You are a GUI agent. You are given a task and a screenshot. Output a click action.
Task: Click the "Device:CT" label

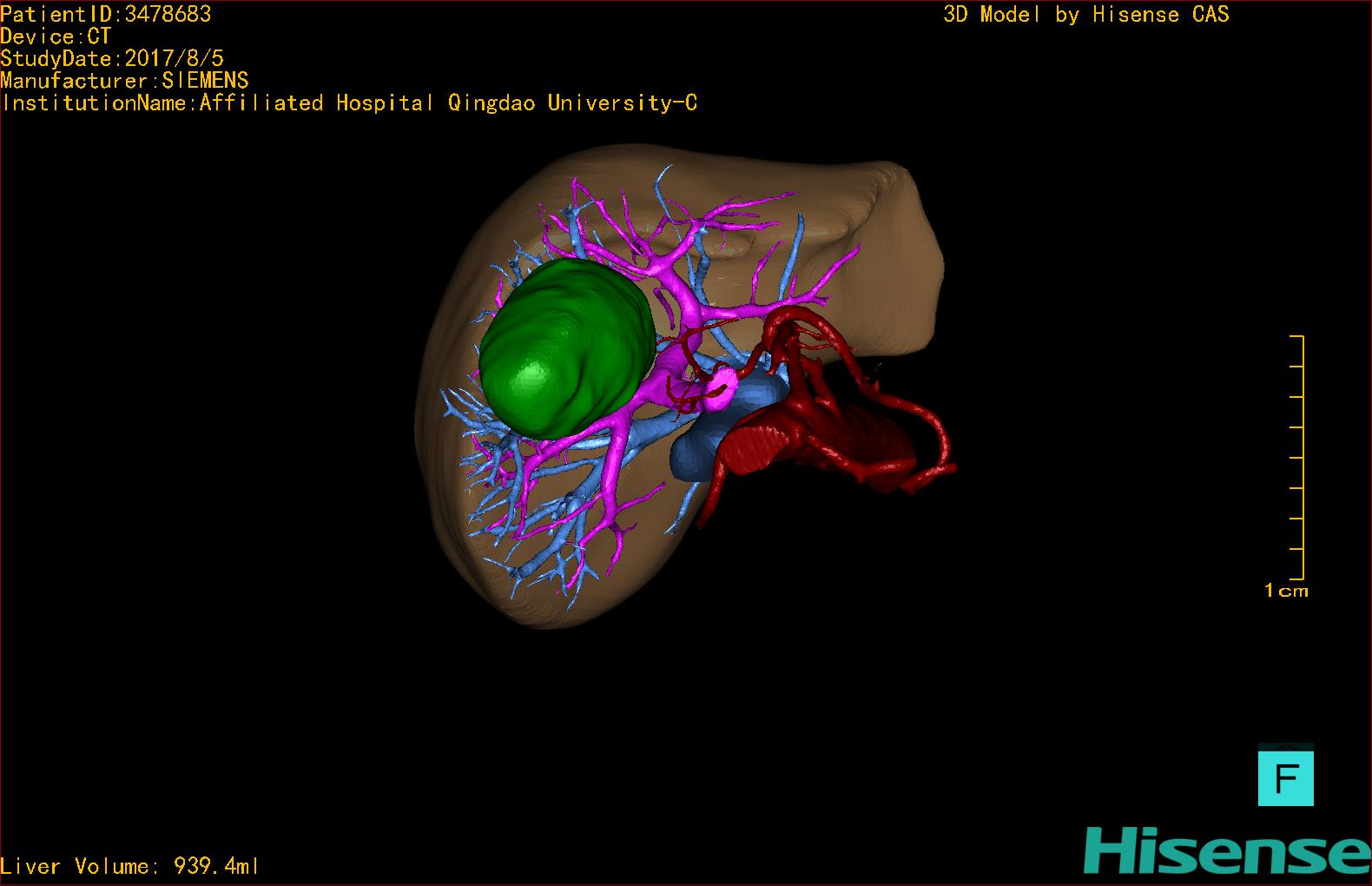(56, 36)
